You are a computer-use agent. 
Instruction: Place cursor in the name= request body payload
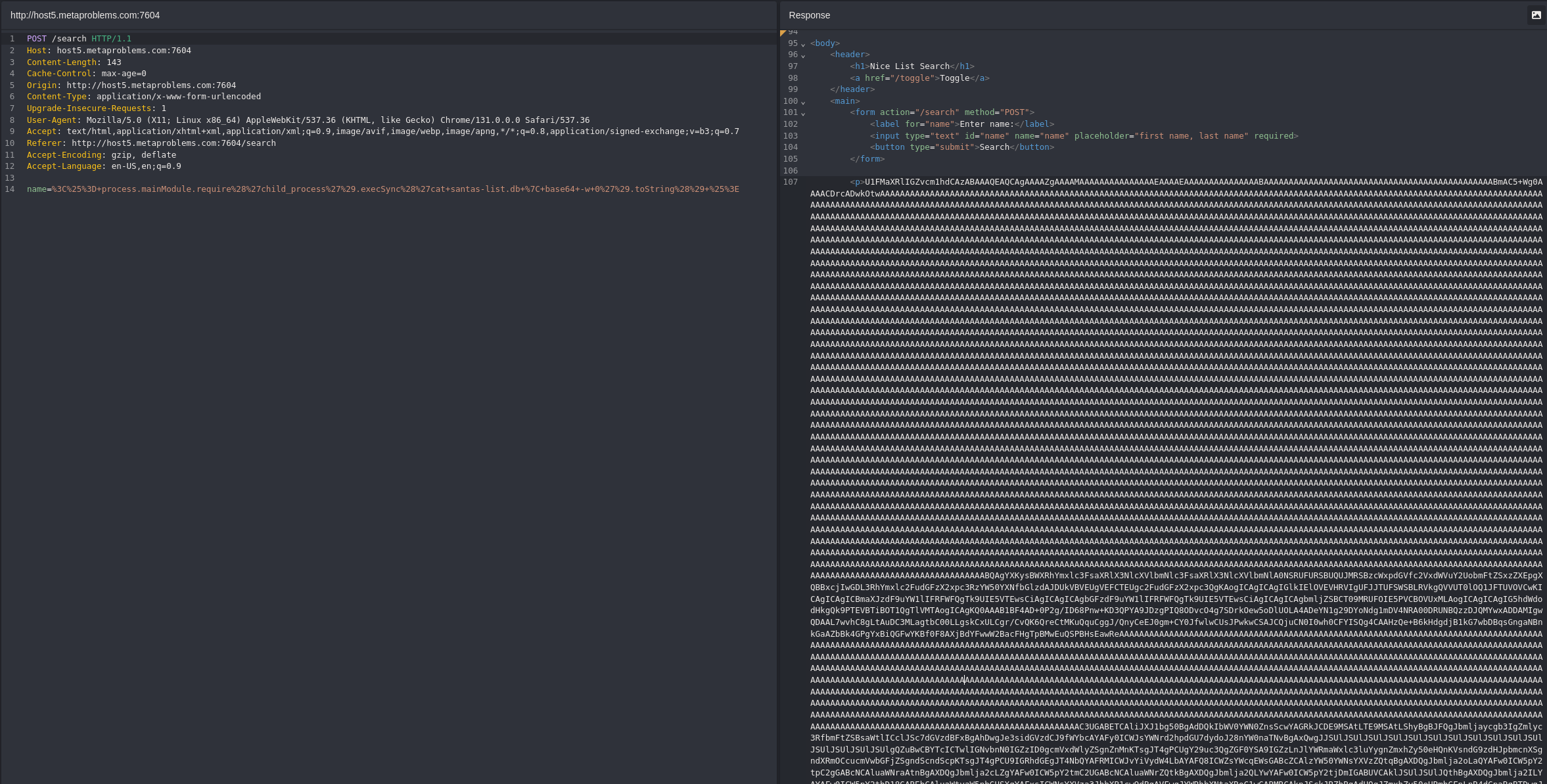point(383,189)
